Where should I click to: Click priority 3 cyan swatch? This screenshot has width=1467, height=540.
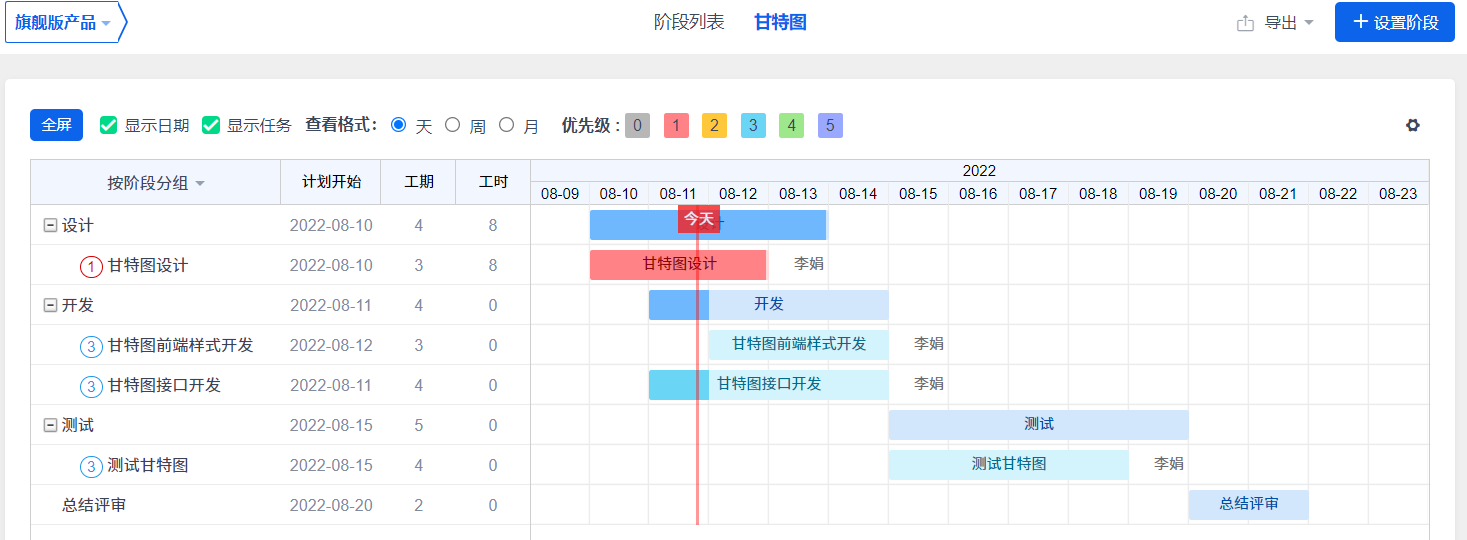pos(753,125)
